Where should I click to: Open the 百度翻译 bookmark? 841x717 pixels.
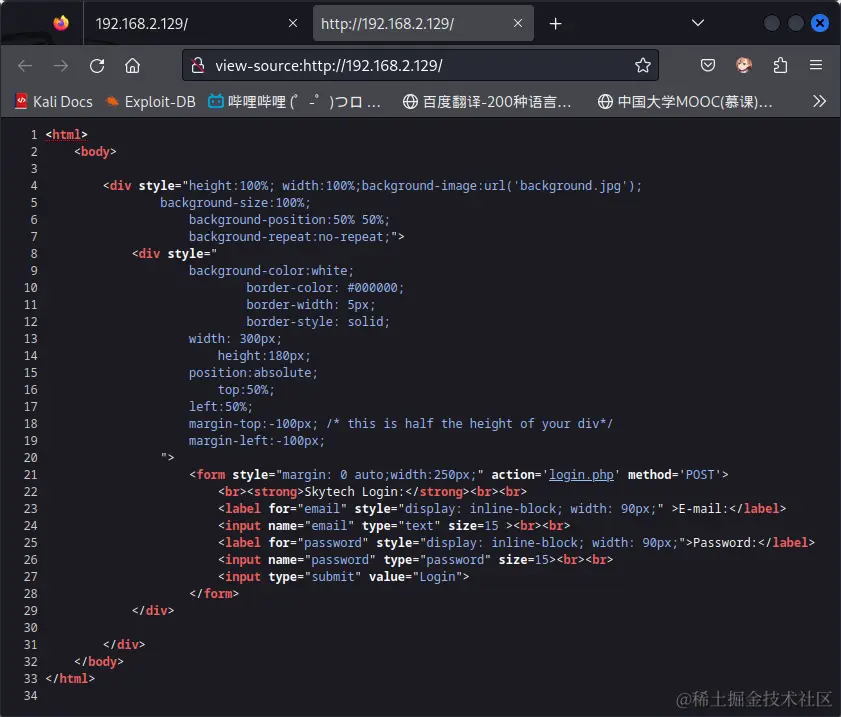[x=487, y=101]
